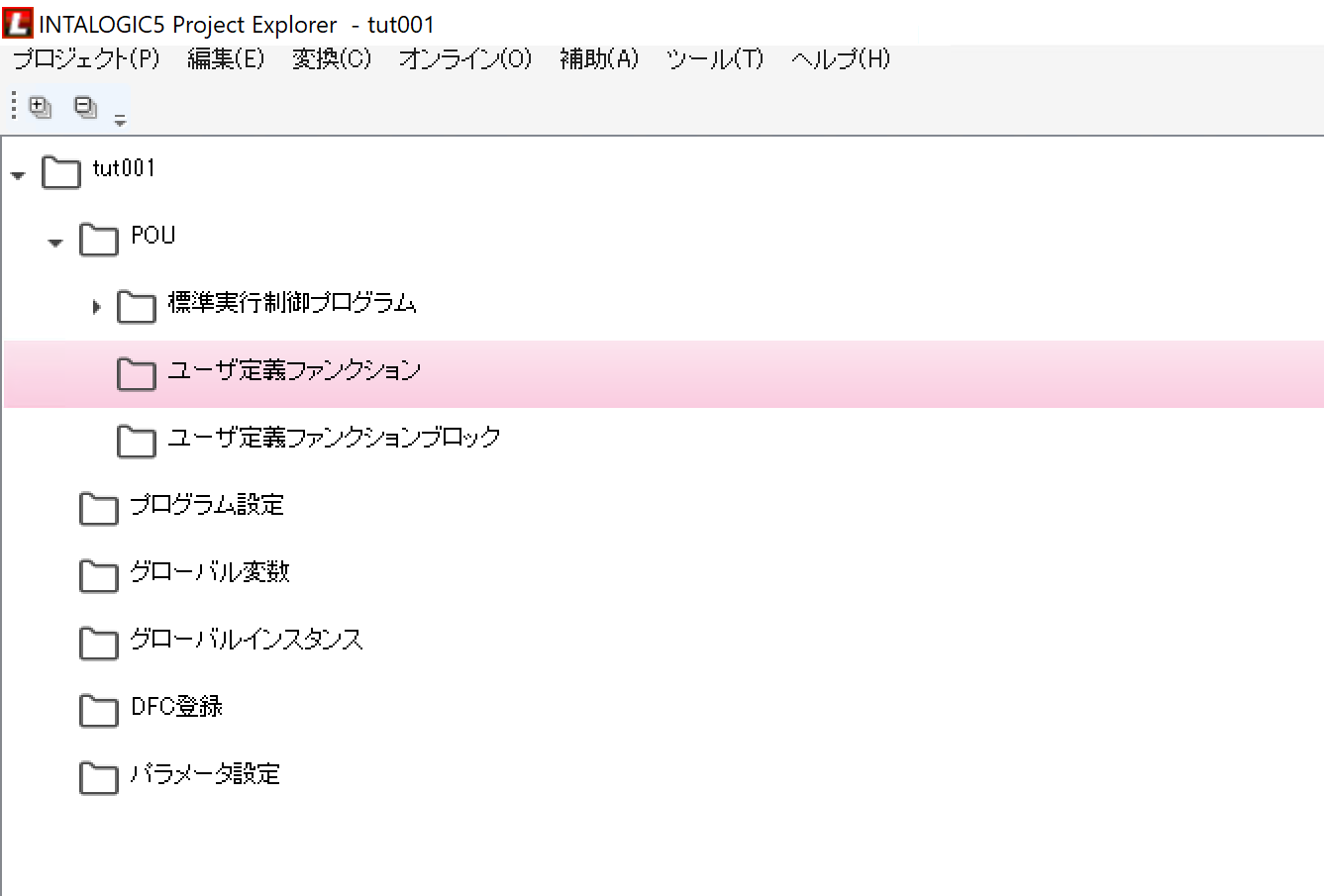The width and height of the screenshot is (1324, 896).
Task: Open the ツール(T) menu
Action: [715, 59]
